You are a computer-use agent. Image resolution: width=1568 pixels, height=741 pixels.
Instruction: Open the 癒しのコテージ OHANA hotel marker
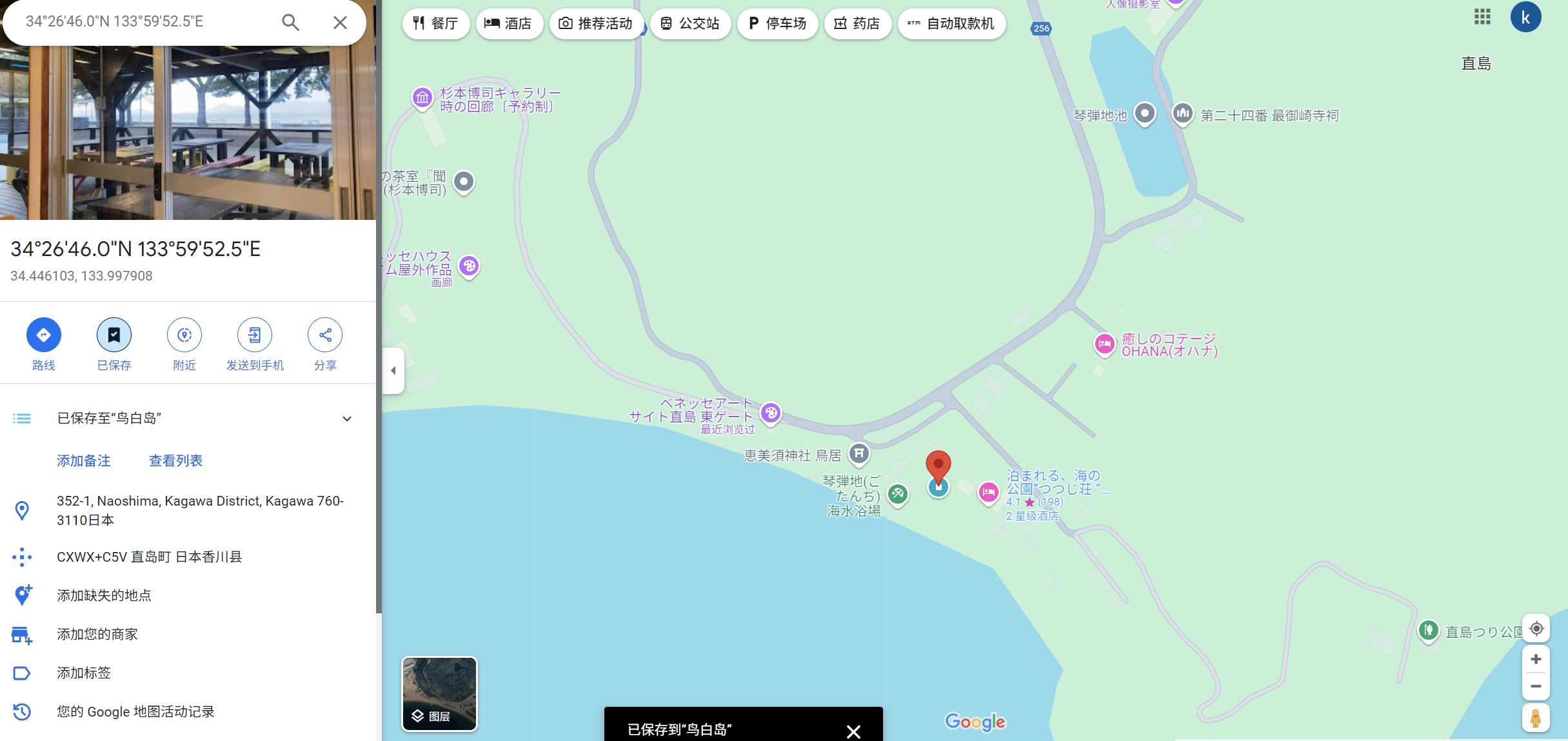(x=1104, y=344)
